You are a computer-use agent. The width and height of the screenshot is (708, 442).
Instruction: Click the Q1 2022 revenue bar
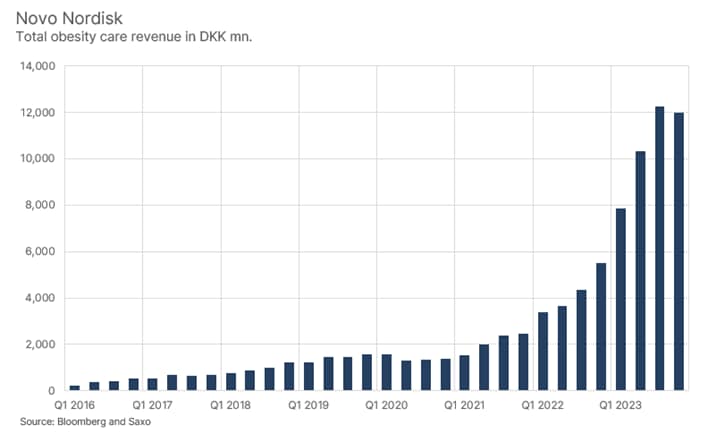coord(543,351)
